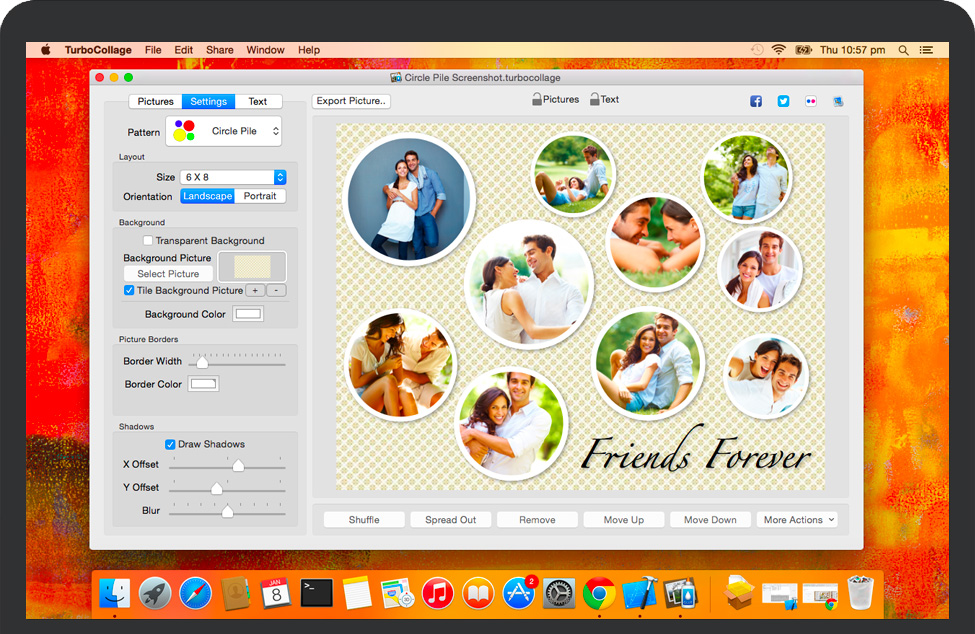Click the Twitter share icon
The height and width of the screenshot is (634, 975).
pyautogui.click(x=783, y=101)
